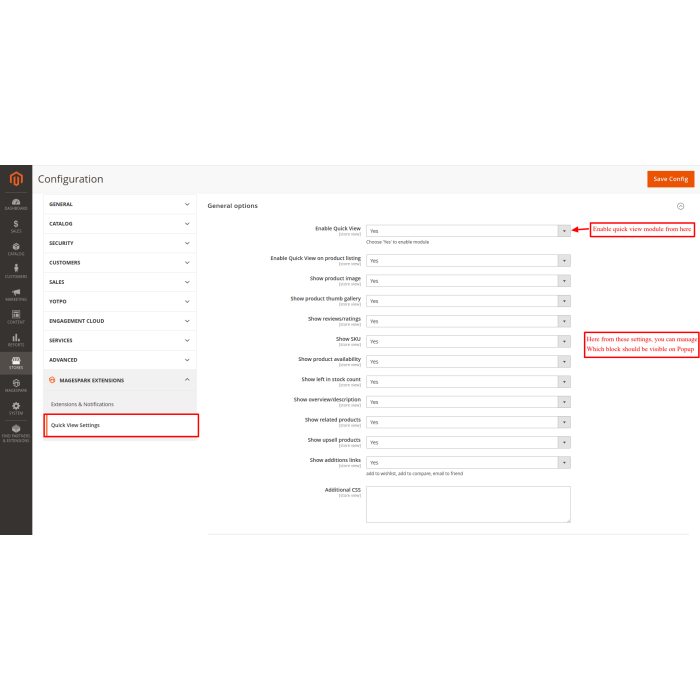Open the Enable Quick View dropdown
Viewport: 700px width, 700px height.
468,231
